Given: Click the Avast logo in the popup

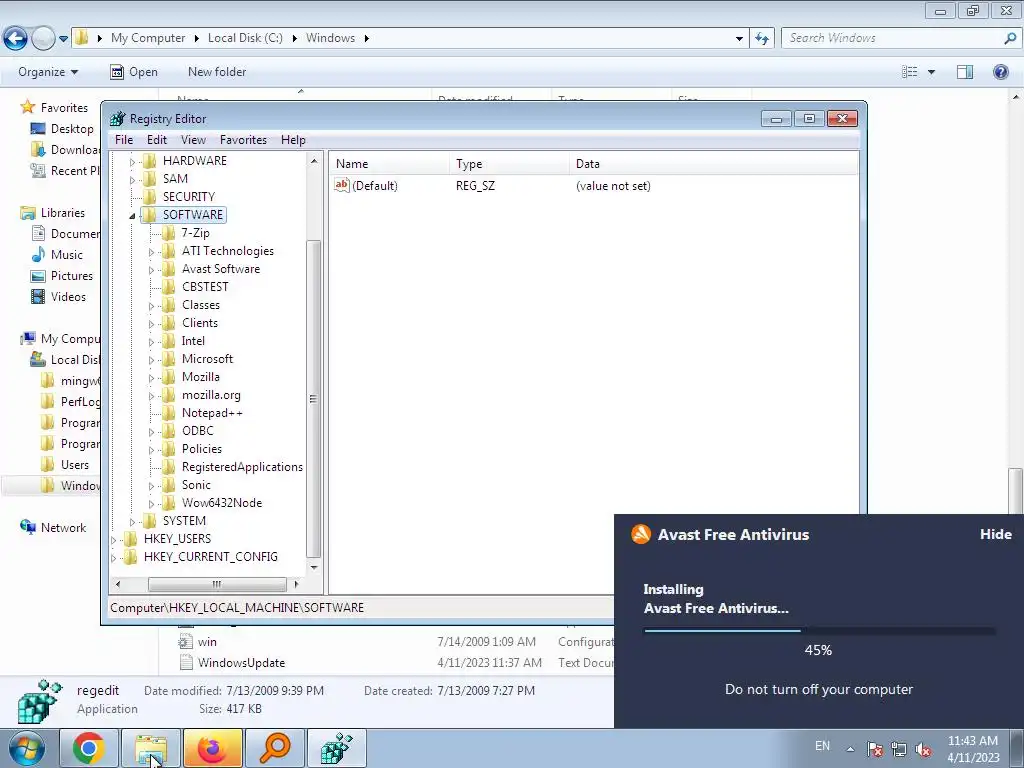Looking at the screenshot, I should (x=641, y=534).
